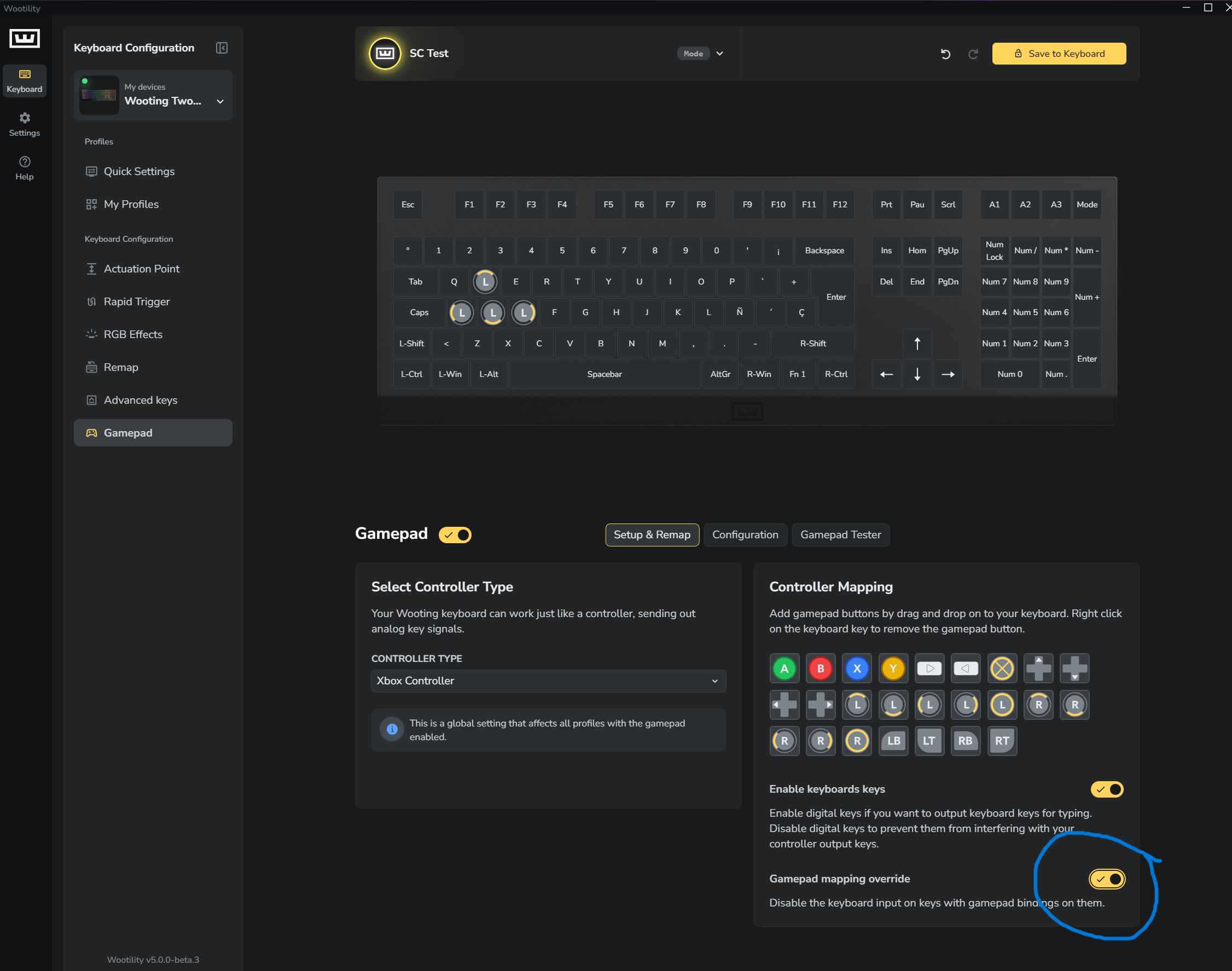This screenshot has width=1232, height=971.
Task: Switch to the Configuration tab
Action: click(745, 535)
